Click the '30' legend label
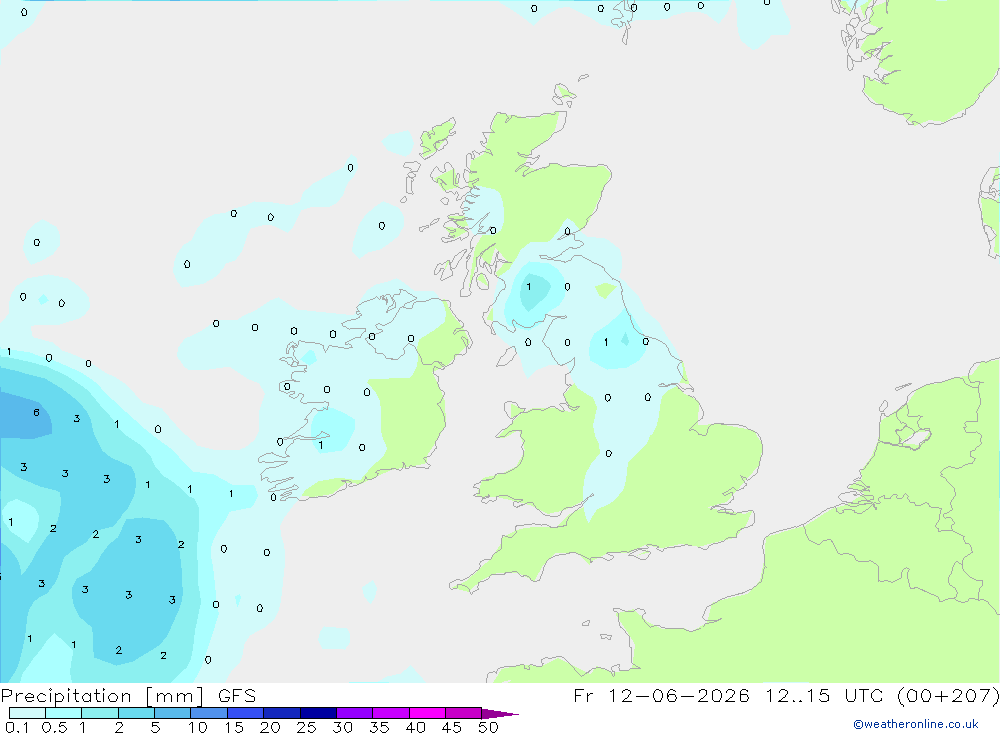This screenshot has height=733, width=1000. coord(343,727)
